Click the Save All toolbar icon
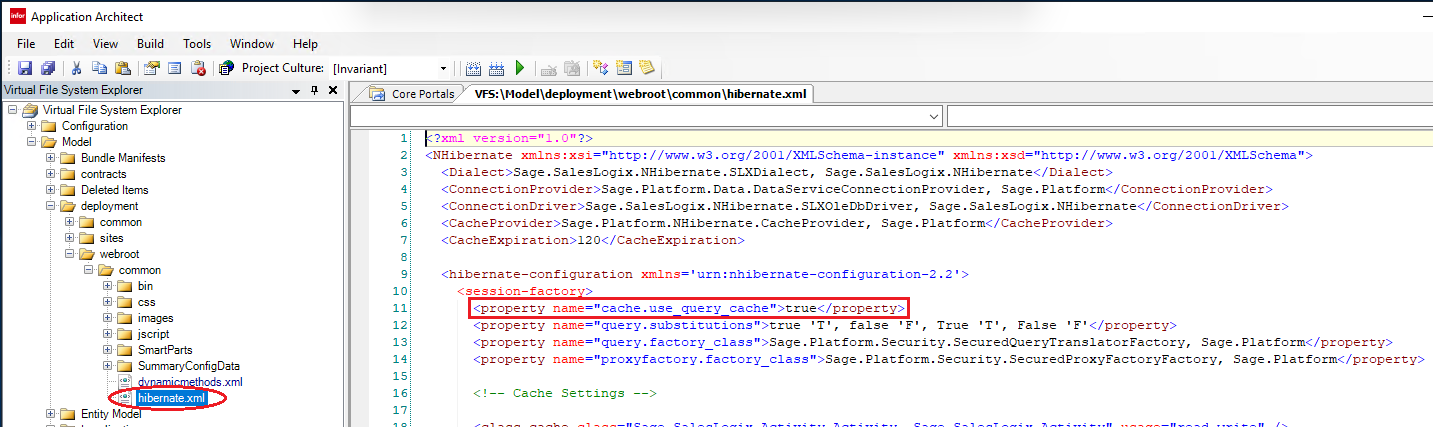Viewport: 1433px width, 427px height. 47,68
